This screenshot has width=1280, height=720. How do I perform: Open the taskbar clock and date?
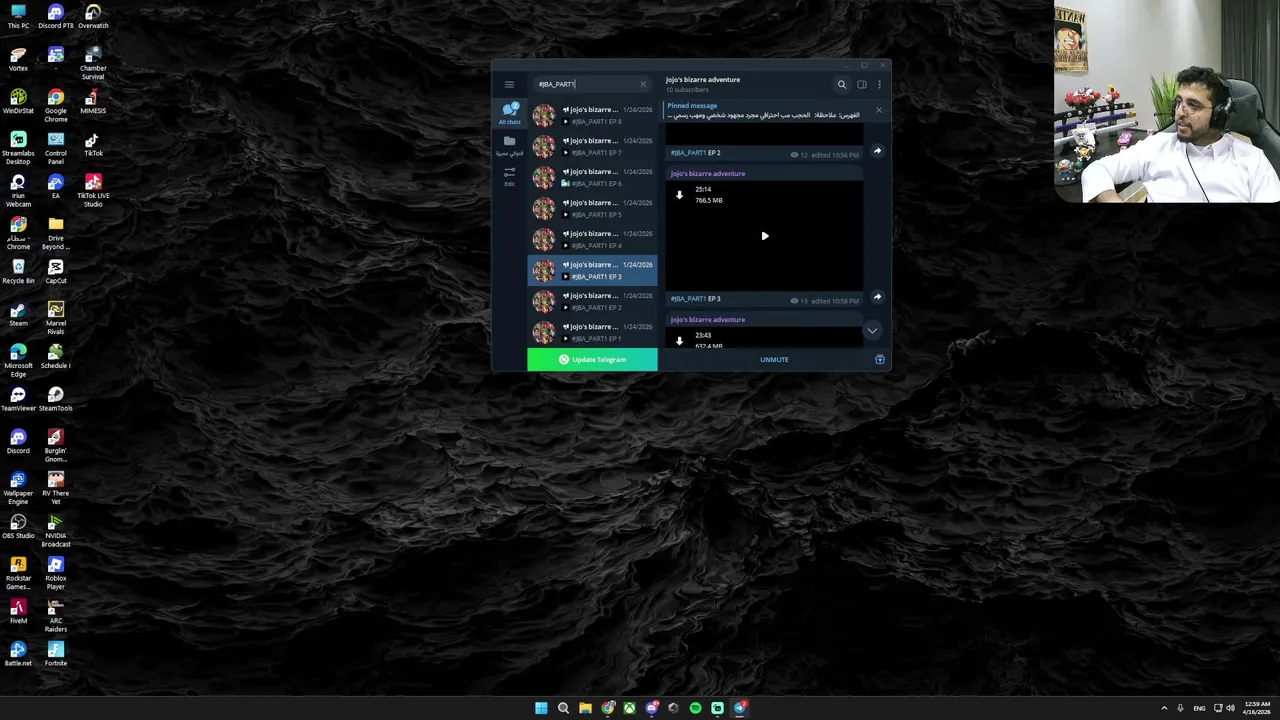coord(1257,708)
